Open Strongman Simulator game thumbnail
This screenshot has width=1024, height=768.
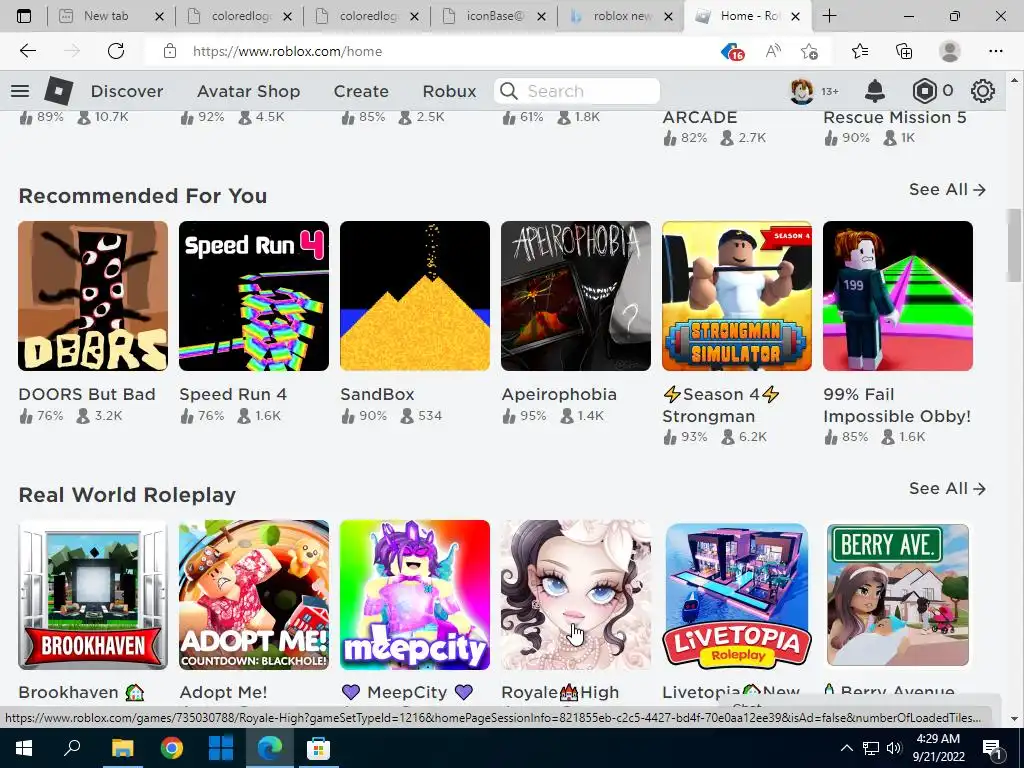click(x=737, y=296)
